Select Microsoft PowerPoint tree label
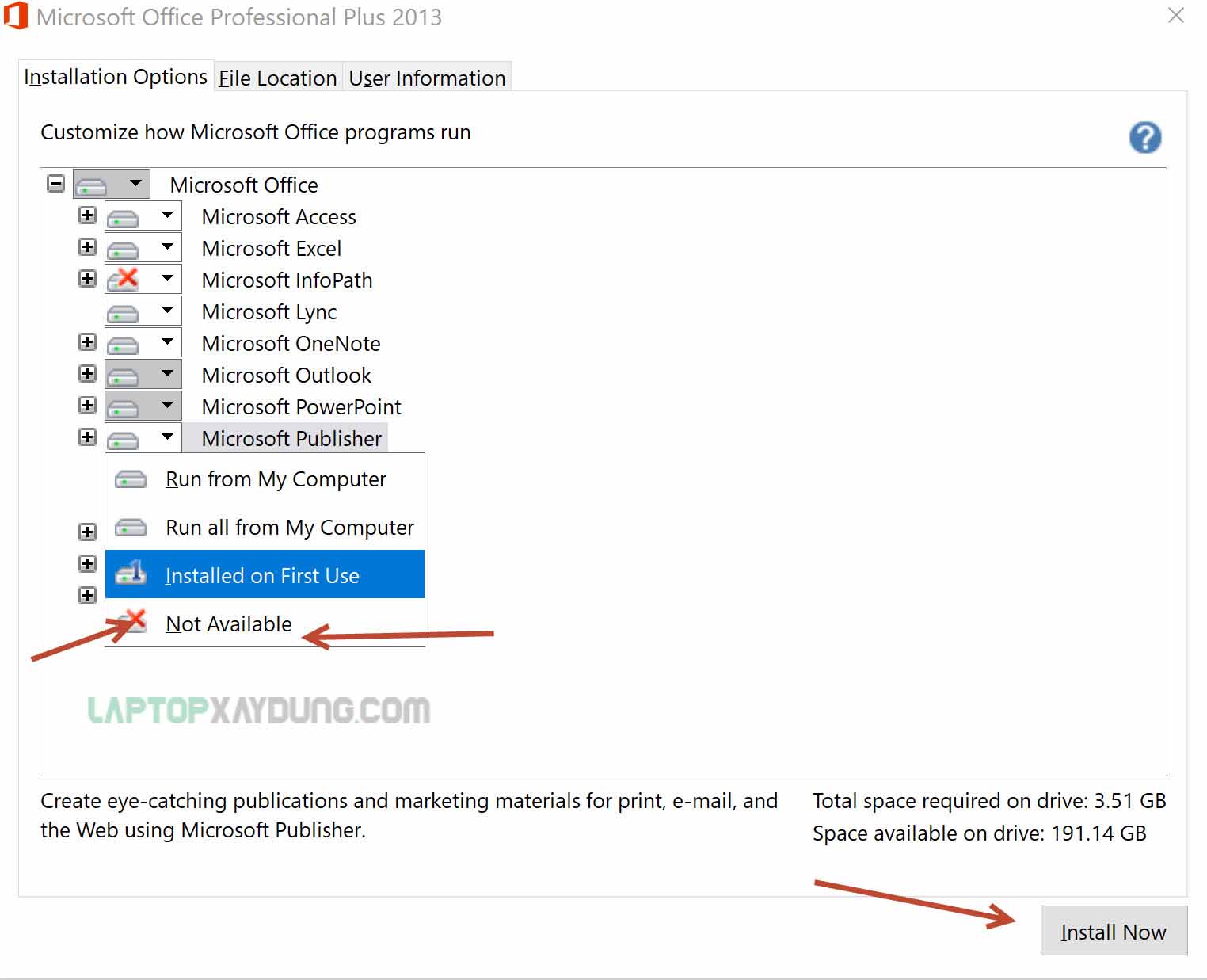This screenshot has width=1207, height=980. (x=301, y=406)
